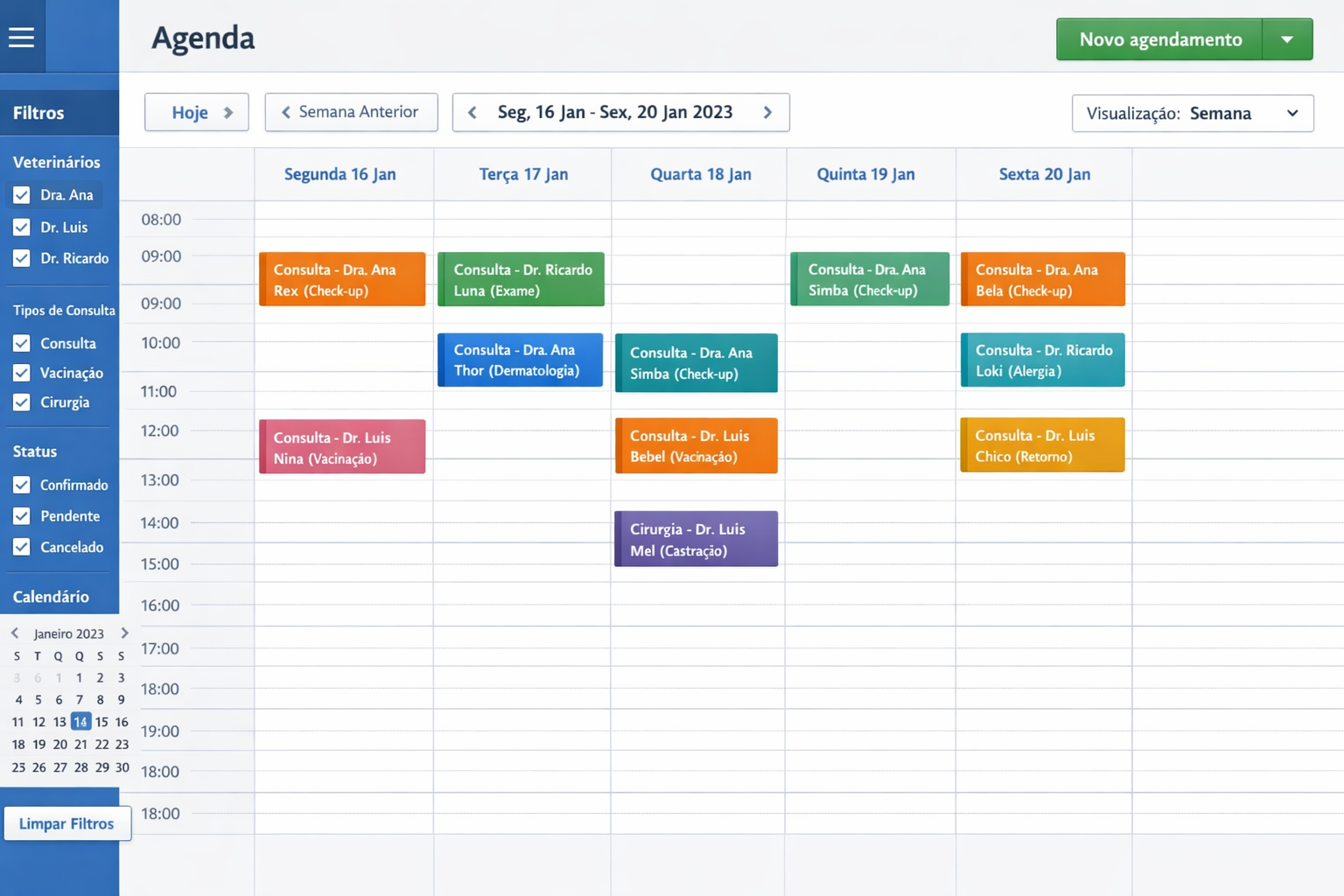Click Limpar Filtros to reset filters
Screen dimensions: 1344x896
point(67,823)
